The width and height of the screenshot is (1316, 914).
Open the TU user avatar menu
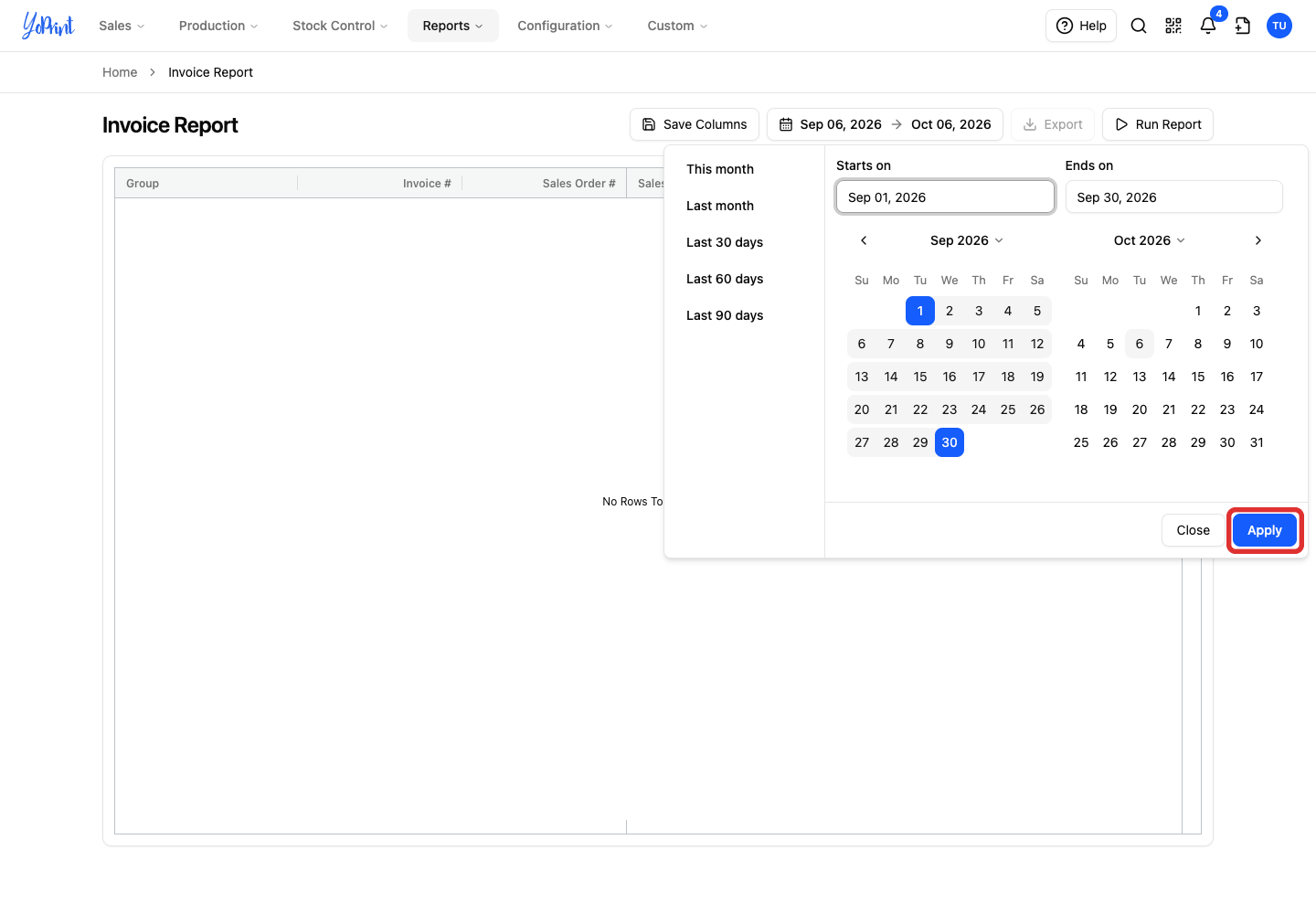(x=1279, y=26)
